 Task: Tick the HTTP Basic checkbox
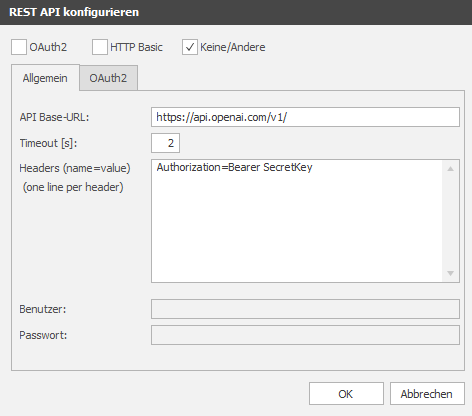(100, 47)
